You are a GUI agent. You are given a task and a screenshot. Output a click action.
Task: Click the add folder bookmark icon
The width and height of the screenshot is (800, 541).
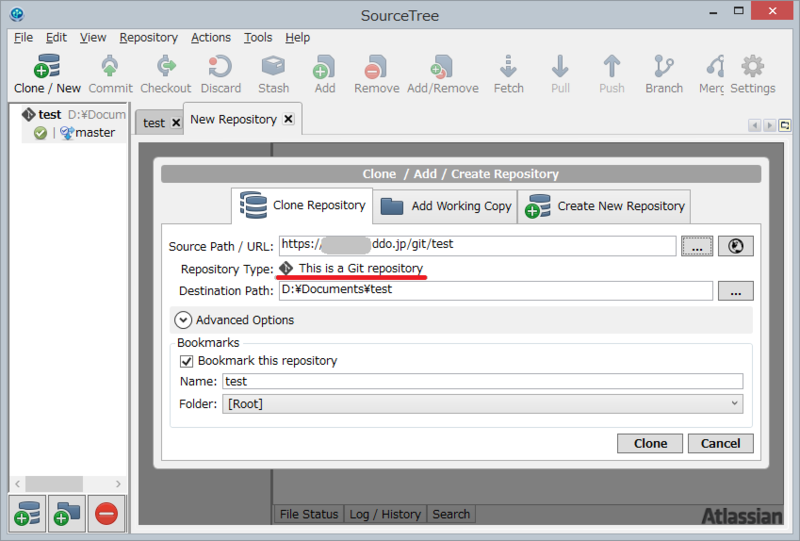point(66,513)
